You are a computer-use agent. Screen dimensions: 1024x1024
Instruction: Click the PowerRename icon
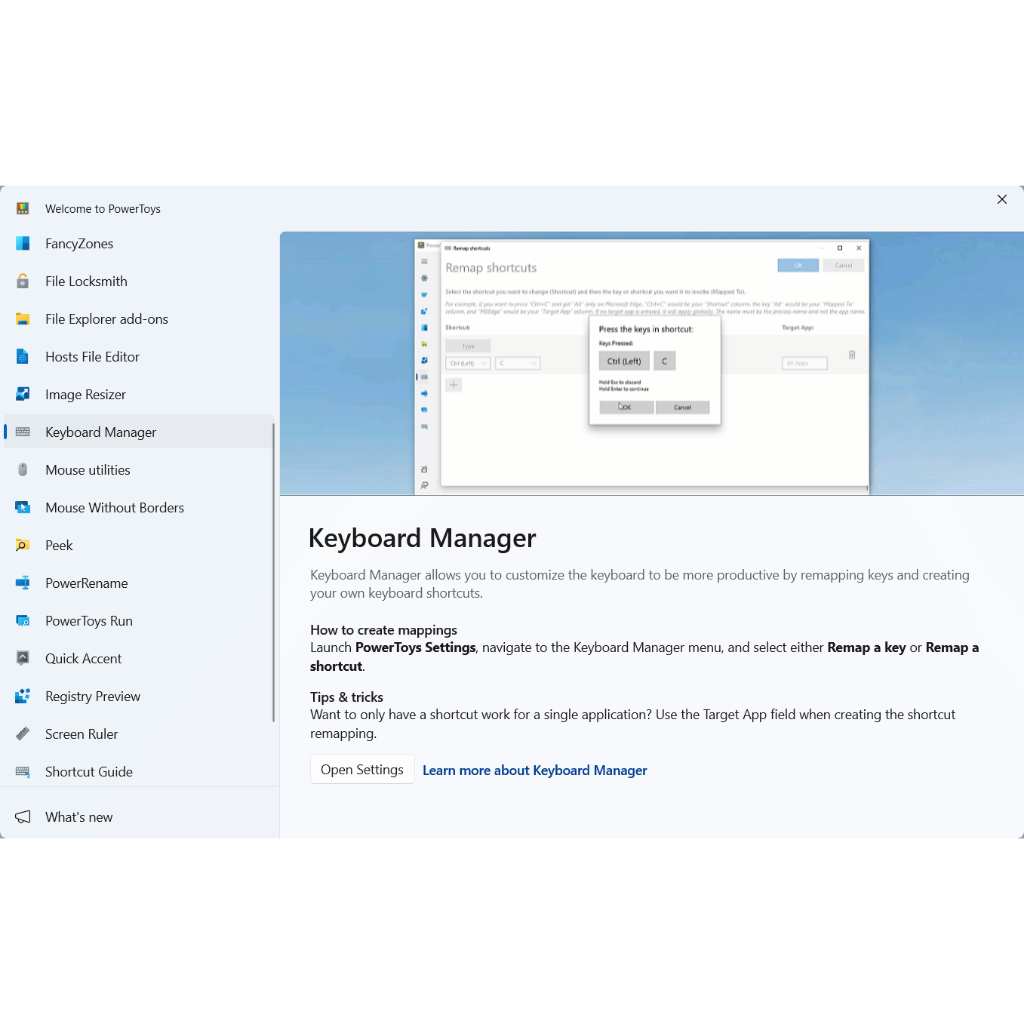click(x=23, y=583)
